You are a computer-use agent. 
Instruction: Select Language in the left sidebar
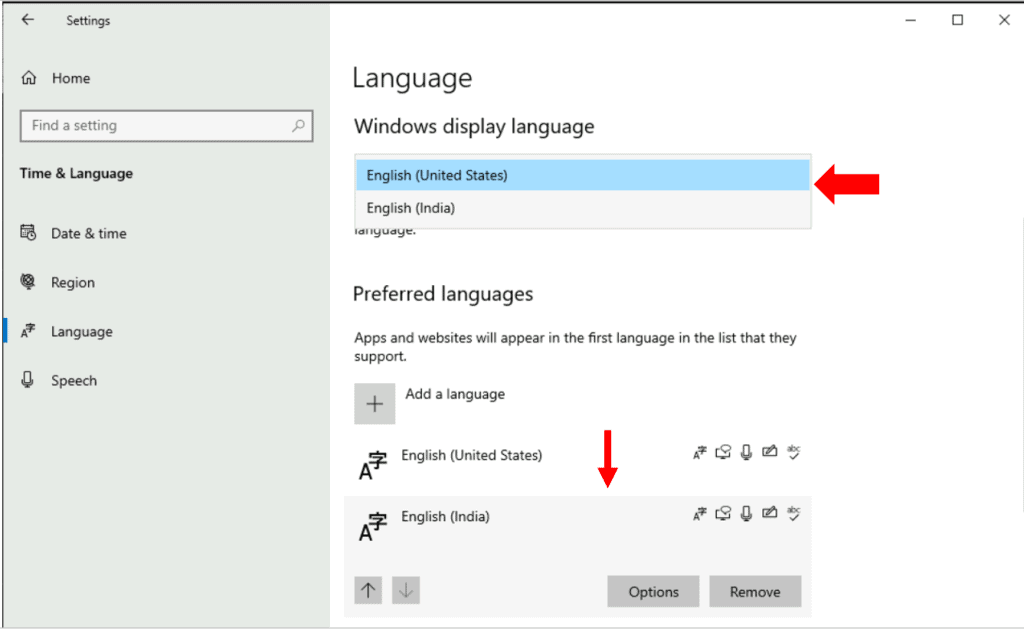tap(81, 332)
